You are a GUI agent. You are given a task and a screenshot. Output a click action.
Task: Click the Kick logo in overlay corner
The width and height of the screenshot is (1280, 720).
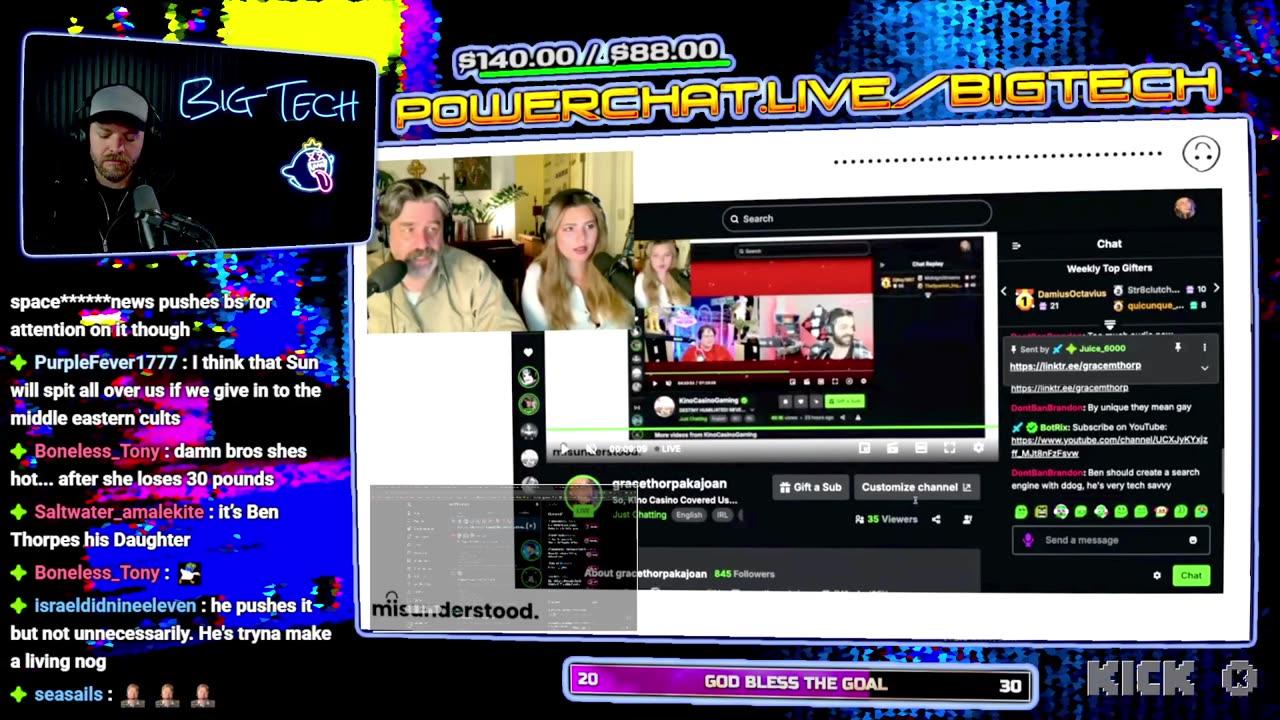tap(1171, 678)
